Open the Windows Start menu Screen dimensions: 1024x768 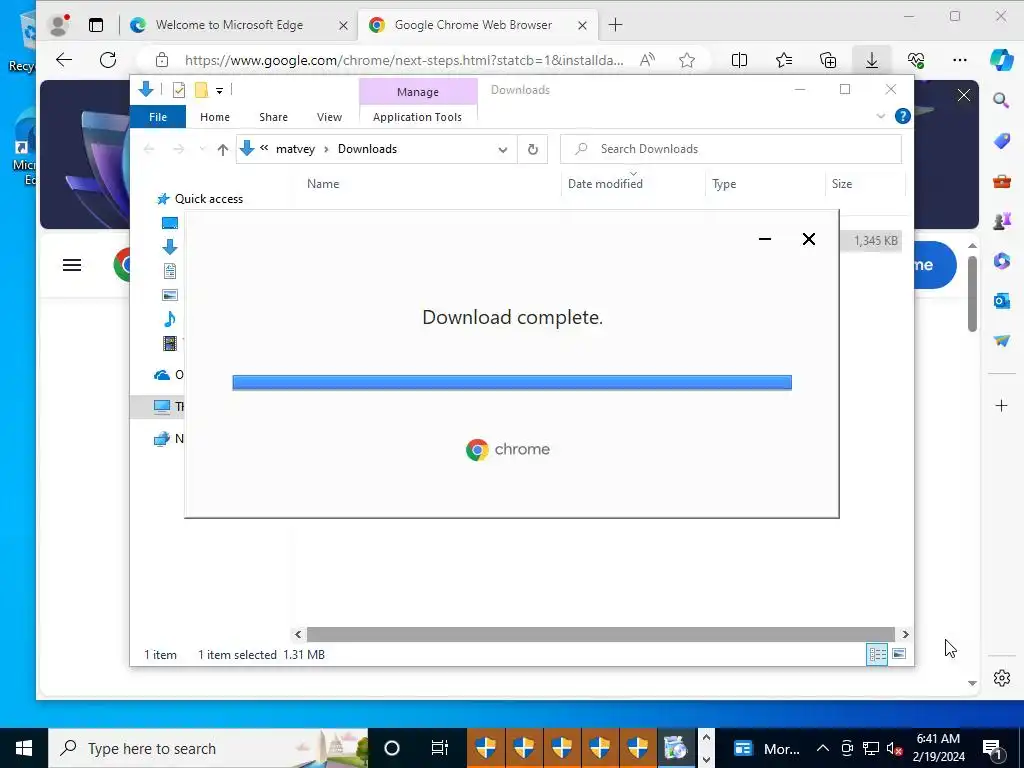click(x=24, y=748)
